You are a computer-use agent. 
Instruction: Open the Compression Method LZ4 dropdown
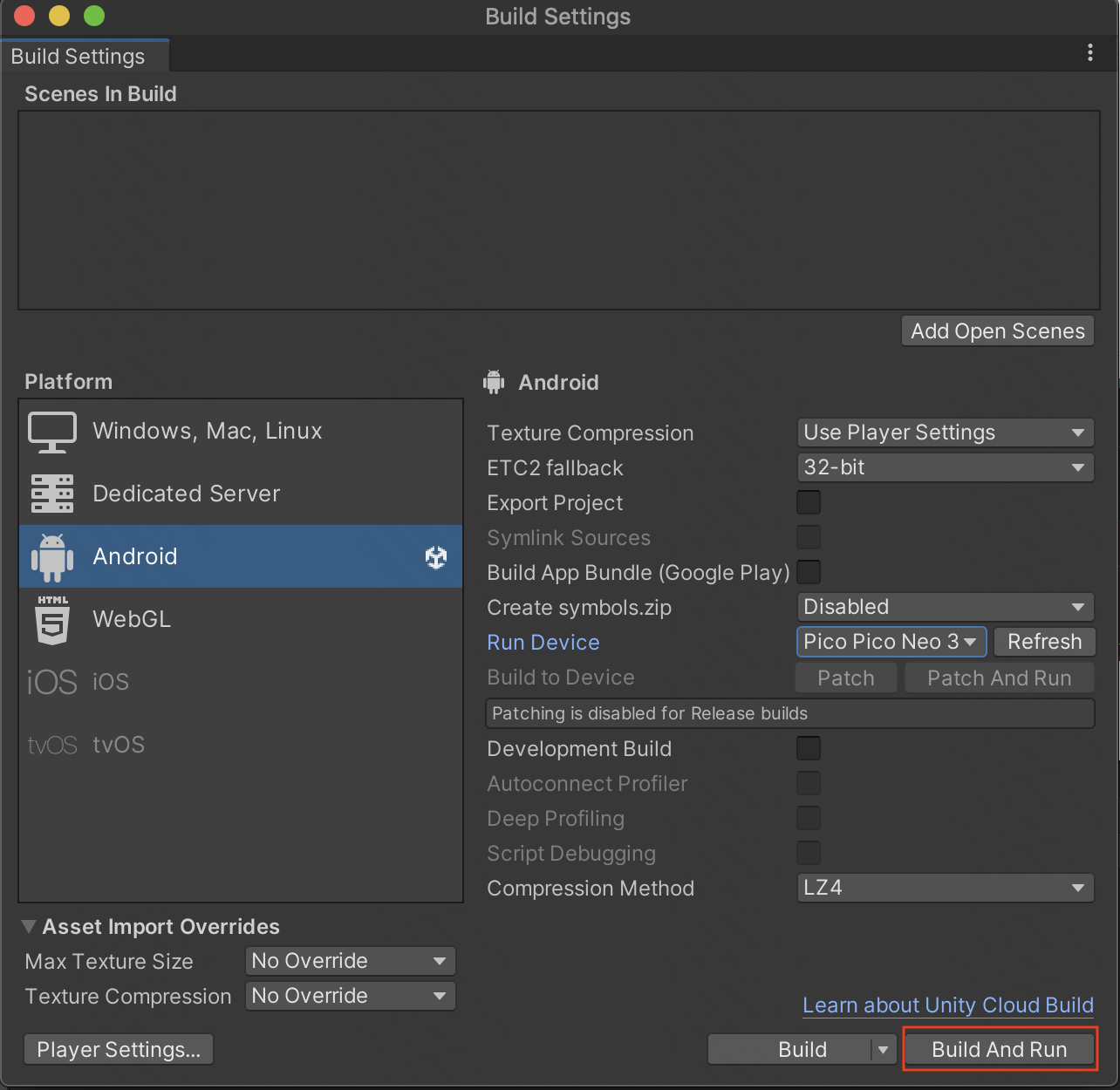946,888
